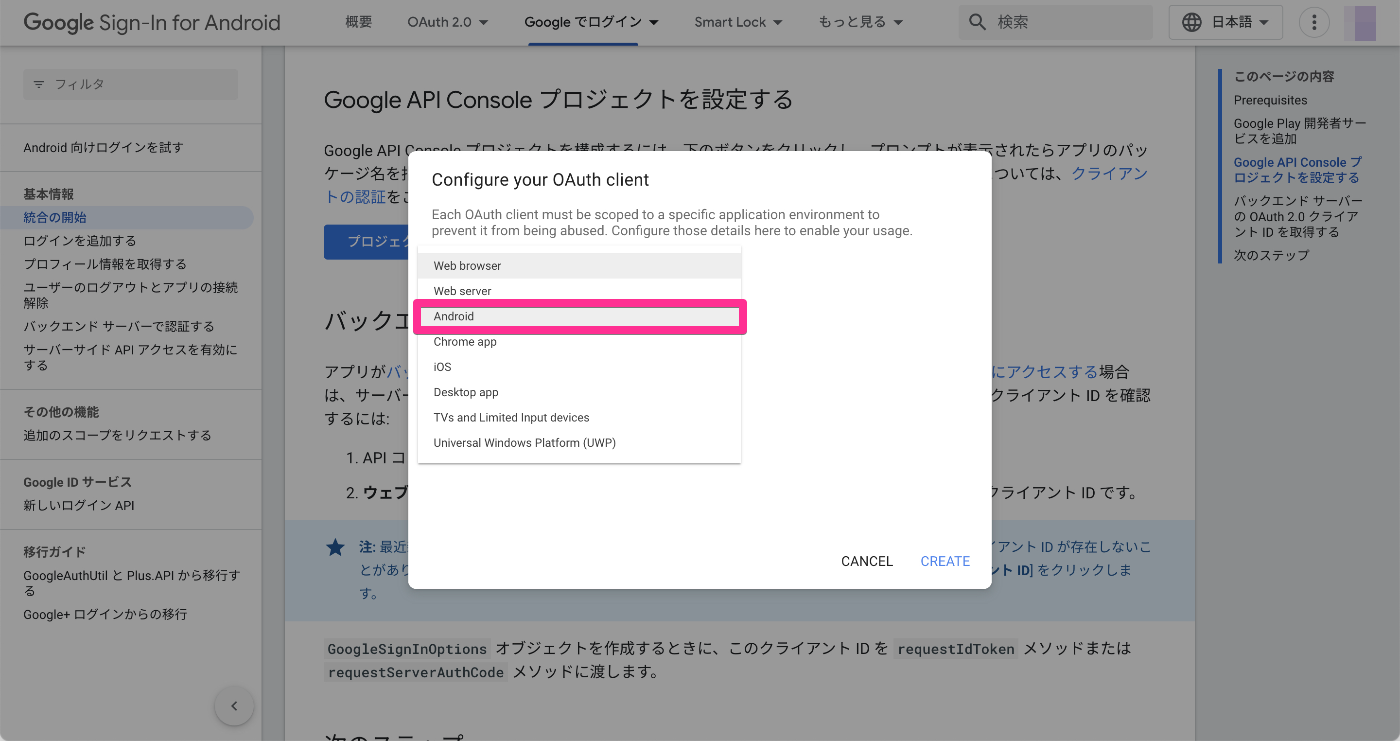Screen dimensions: 1400x741
Task: Open 追加のスコープをリクエストする
Action: point(118,436)
